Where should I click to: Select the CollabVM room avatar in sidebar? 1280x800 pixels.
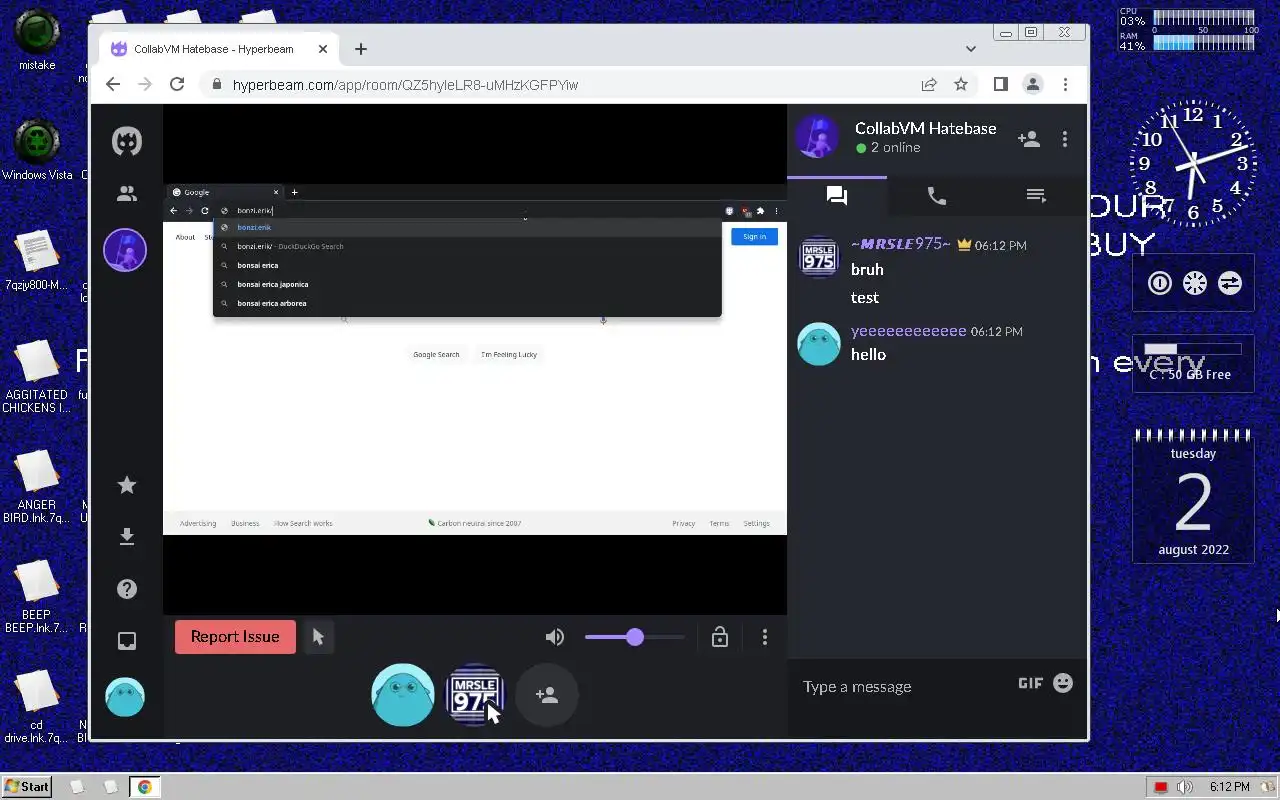[125, 250]
